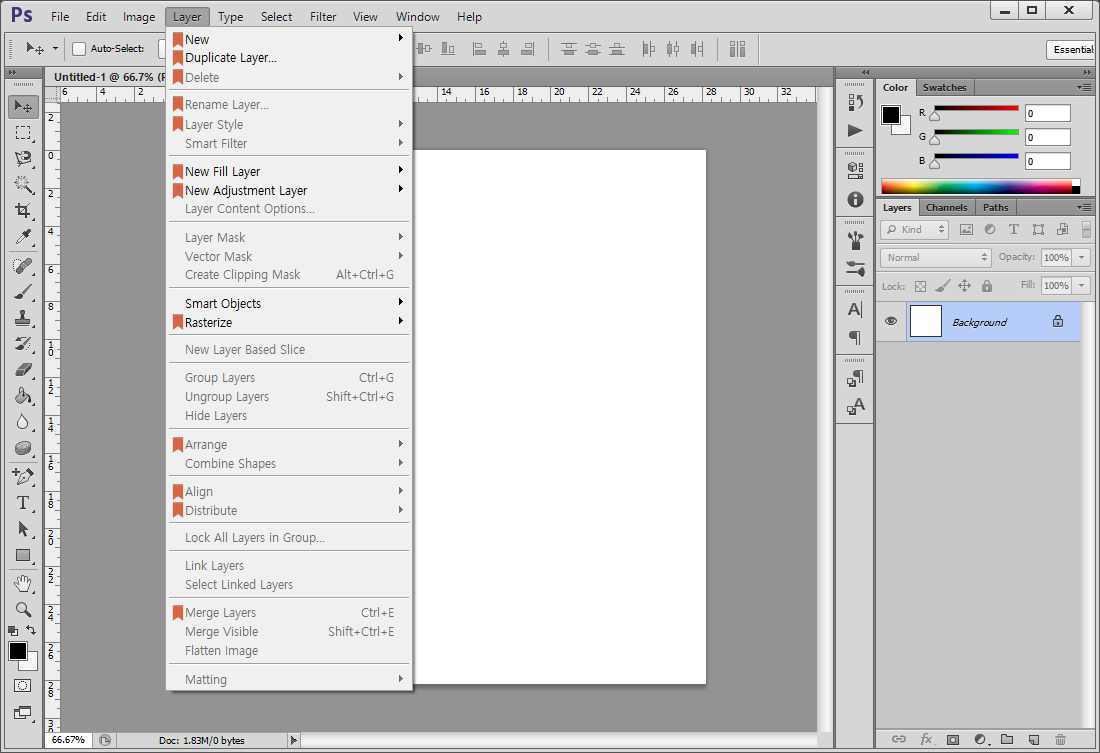Image resolution: width=1100 pixels, height=753 pixels.
Task: Toggle filter for pixel layers
Action: click(966, 229)
